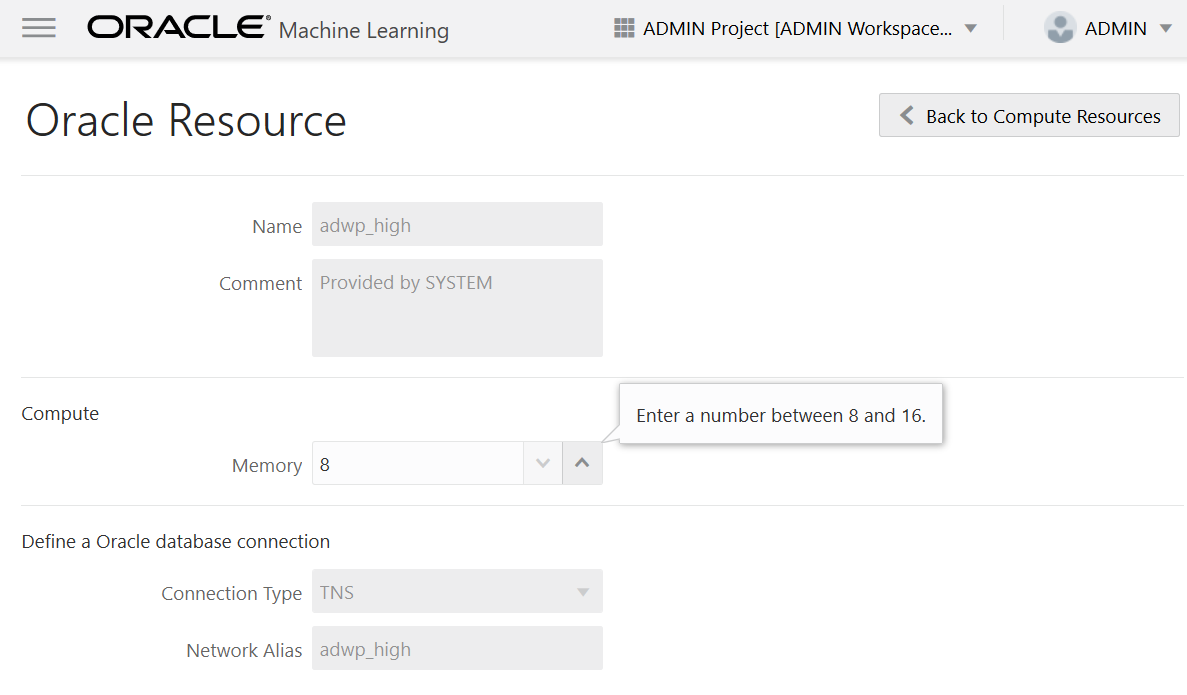Click the Connection Type label
The width and height of the screenshot is (1187, 695).
point(232,593)
